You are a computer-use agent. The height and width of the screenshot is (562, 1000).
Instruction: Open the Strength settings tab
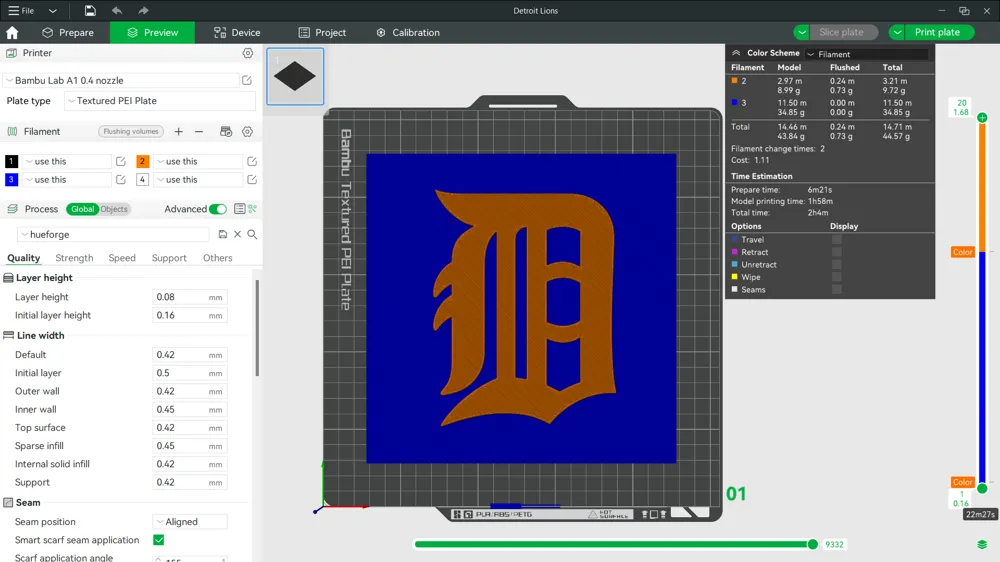tap(74, 258)
